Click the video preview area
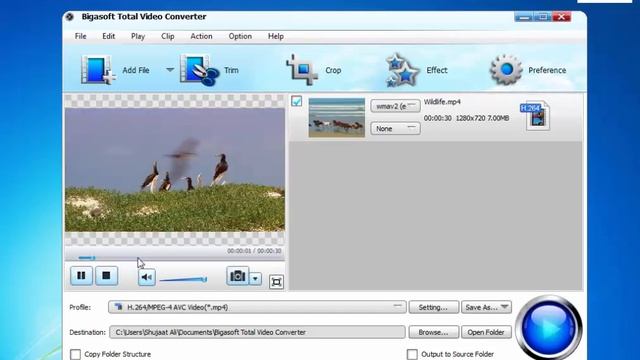Screen dimensions: 640x360 [x=175, y=169]
